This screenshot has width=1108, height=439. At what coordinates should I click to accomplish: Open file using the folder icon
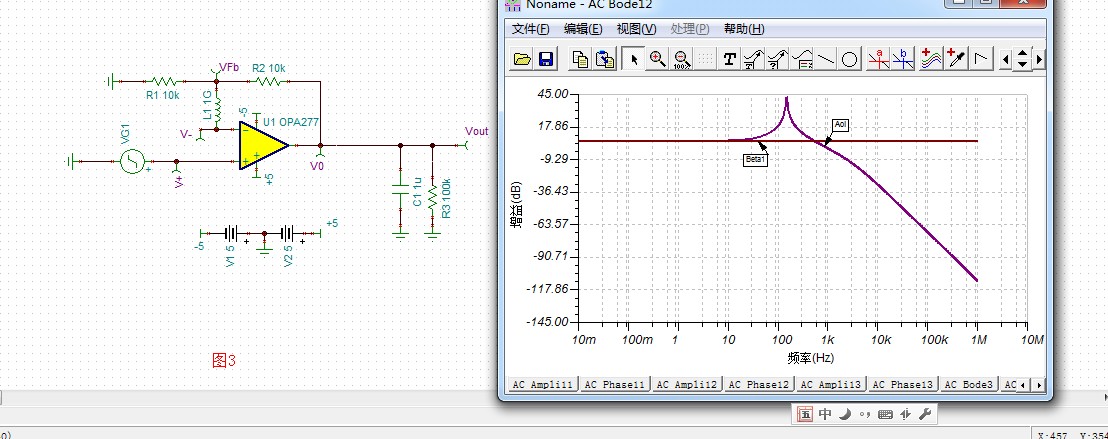point(522,59)
